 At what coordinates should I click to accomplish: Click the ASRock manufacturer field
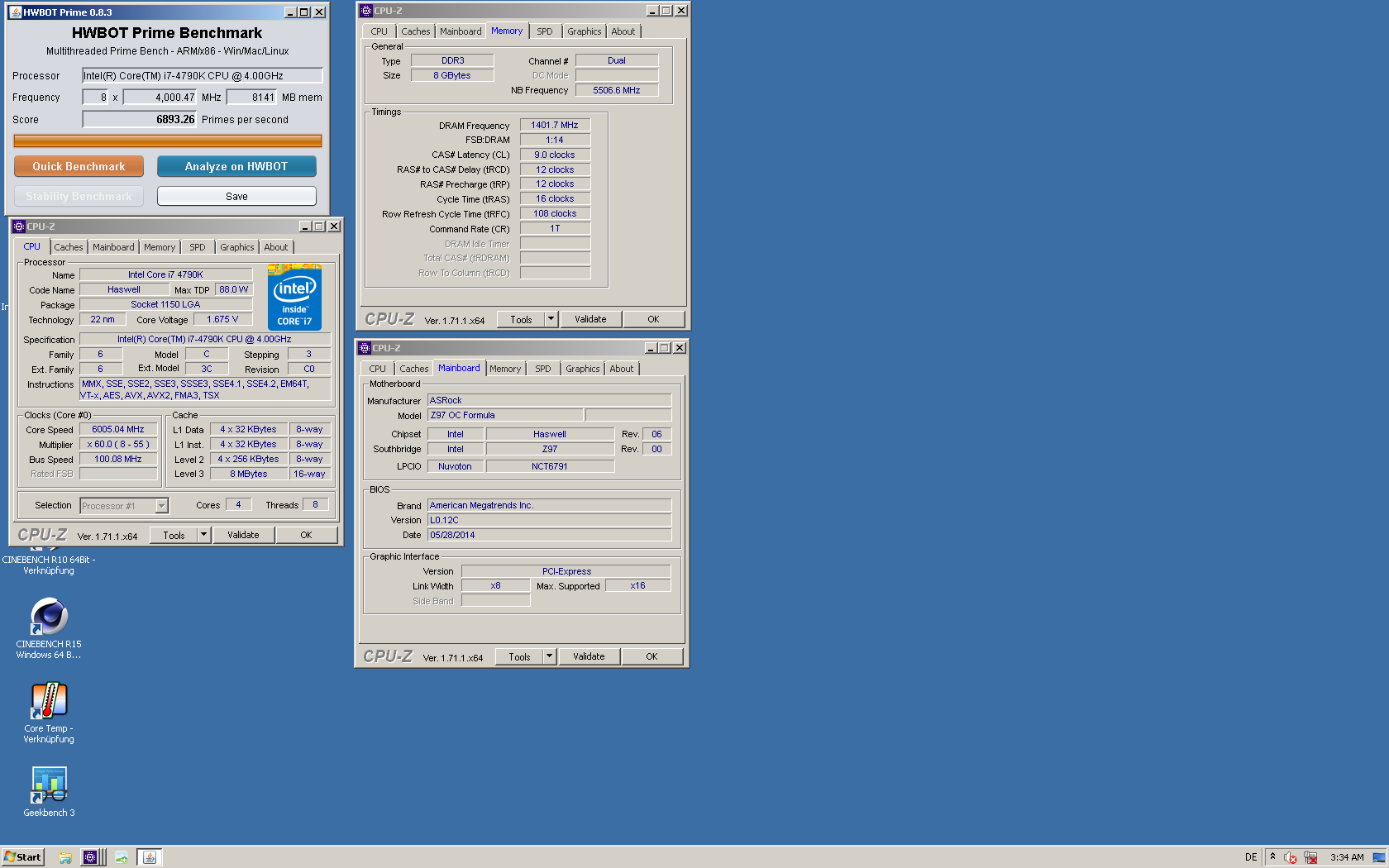(549, 400)
